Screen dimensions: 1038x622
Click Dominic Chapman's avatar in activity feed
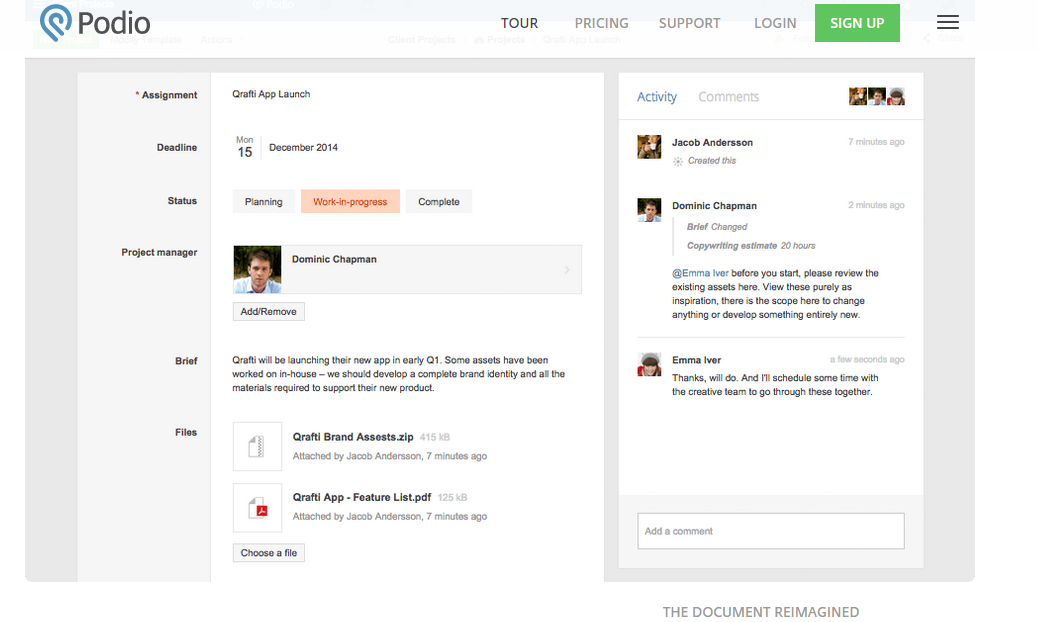point(649,210)
